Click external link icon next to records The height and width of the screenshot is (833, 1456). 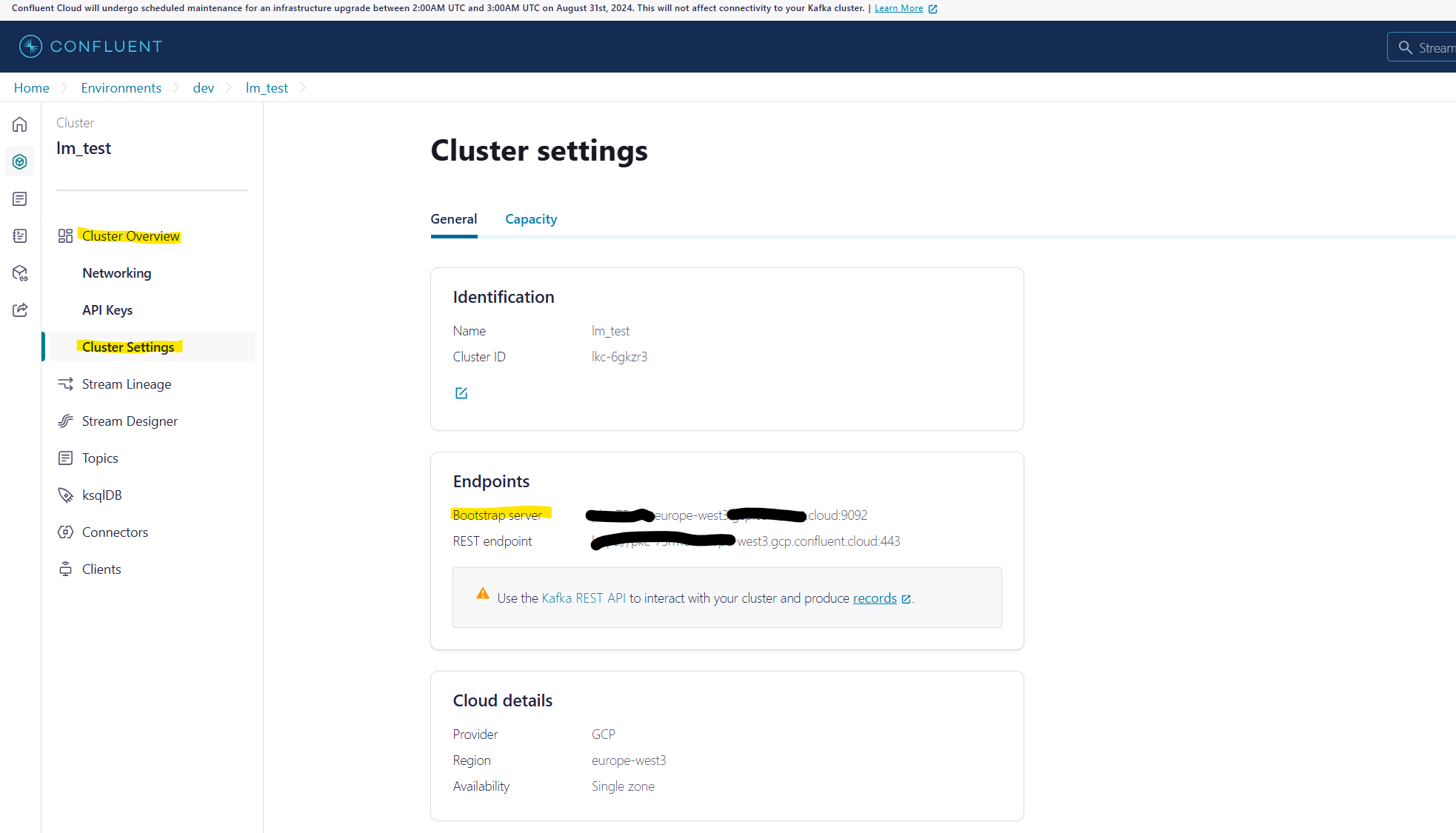906,599
